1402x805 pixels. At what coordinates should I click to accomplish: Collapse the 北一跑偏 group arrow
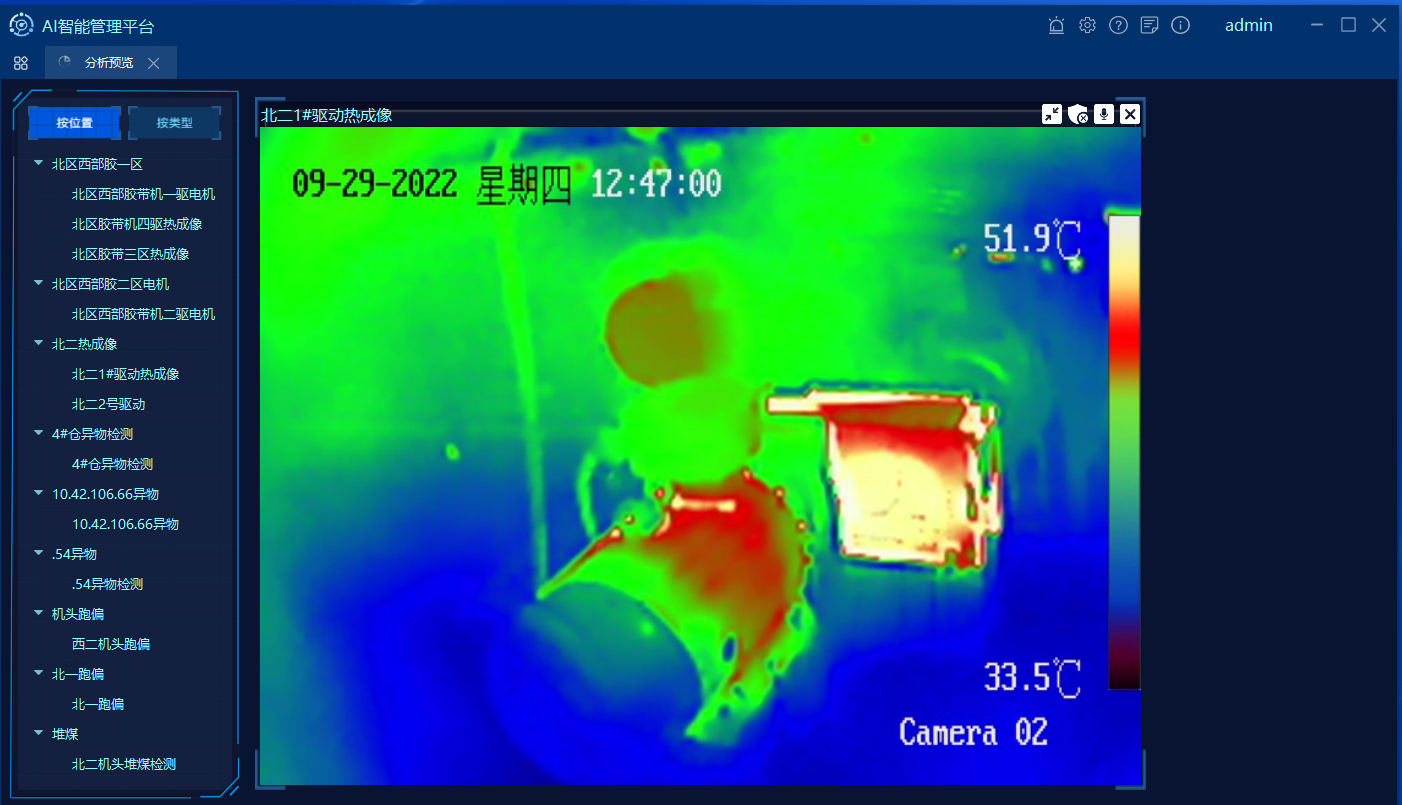[x=38, y=673]
